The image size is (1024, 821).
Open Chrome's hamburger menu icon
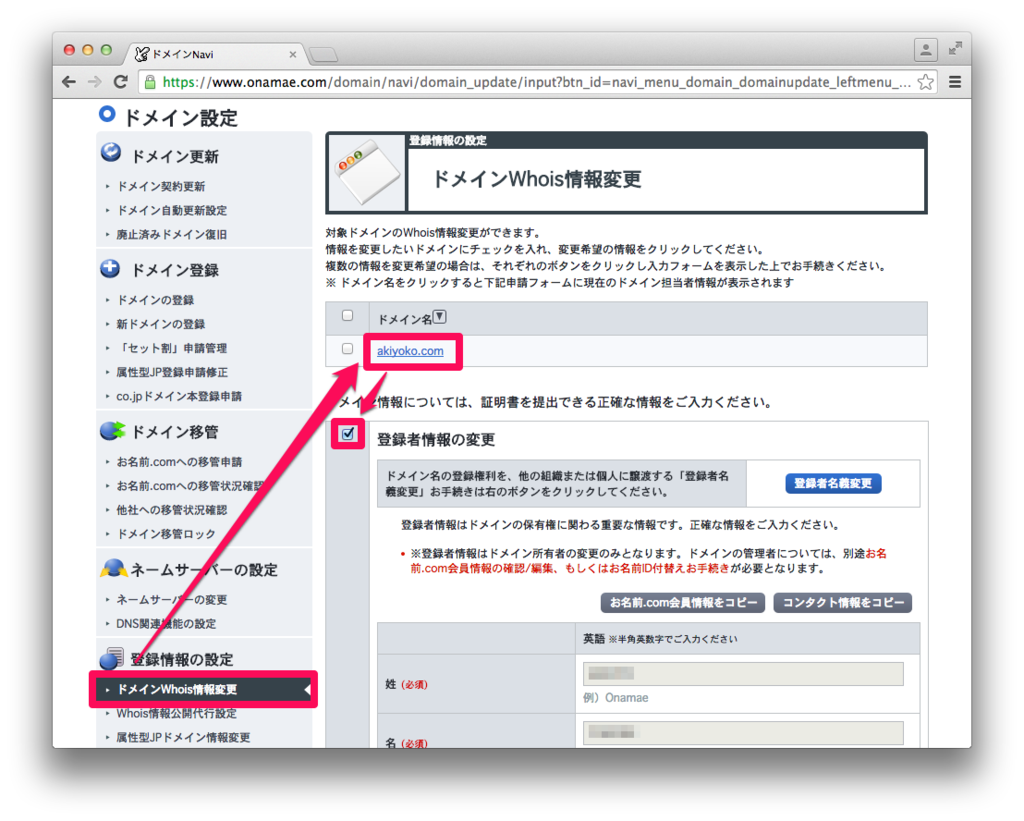[957, 84]
